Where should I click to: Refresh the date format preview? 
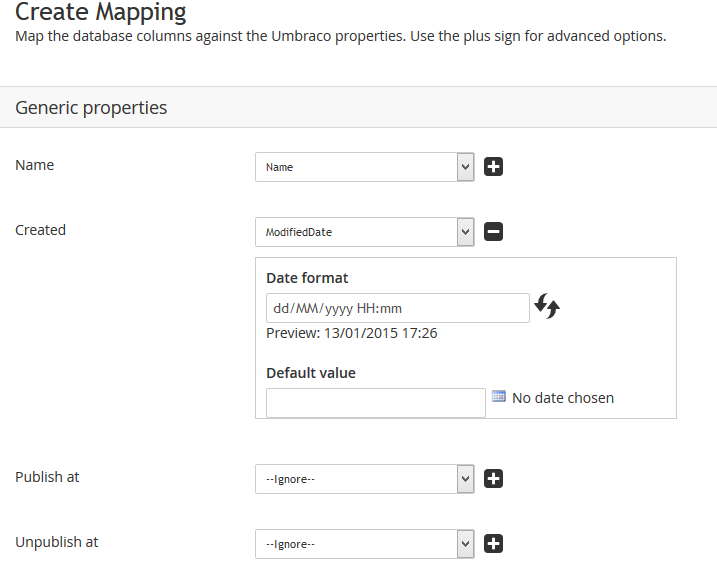pyautogui.click(x=547, y=306)
